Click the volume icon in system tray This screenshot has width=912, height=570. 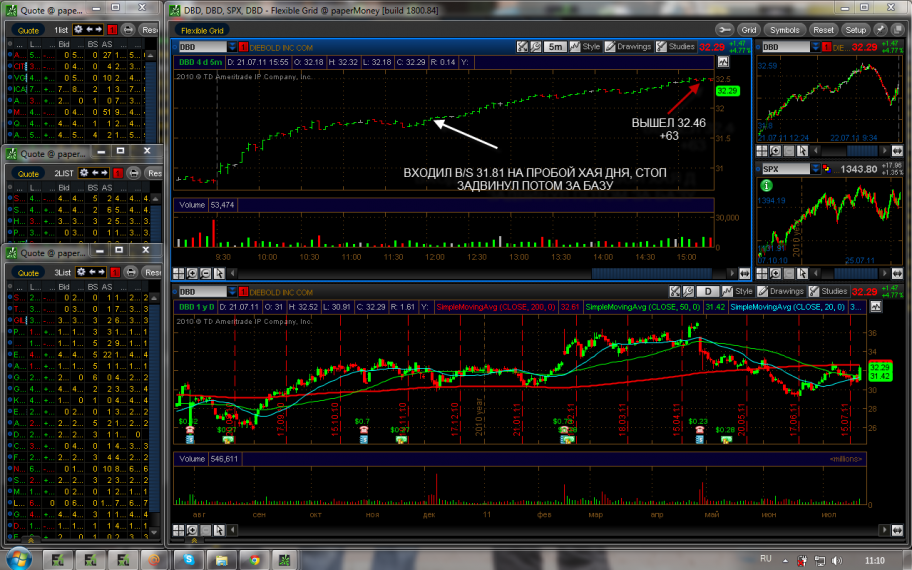(837, 561)
